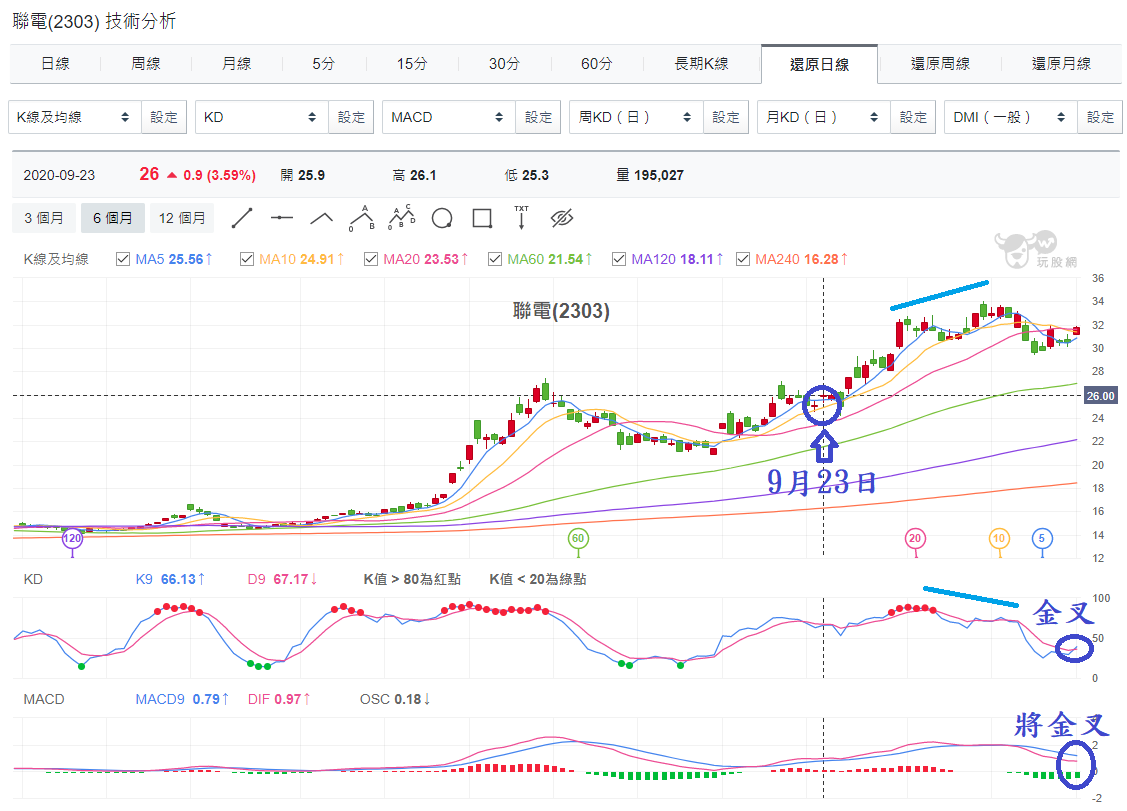The width and height of the screenshot is (1127, 811).
Task: Switch to the 5分 tab
Action: 323,64
